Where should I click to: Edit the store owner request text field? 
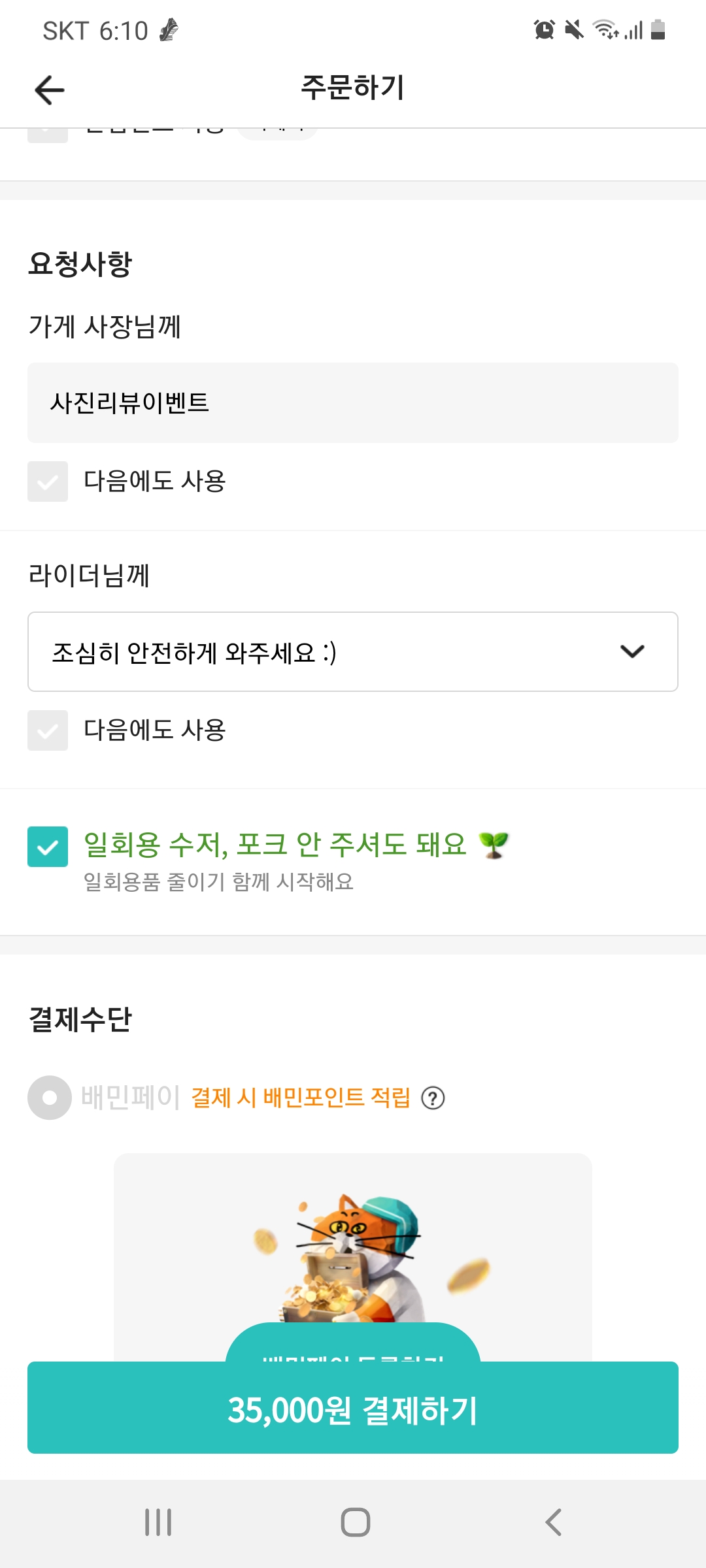tap(353, 403)
